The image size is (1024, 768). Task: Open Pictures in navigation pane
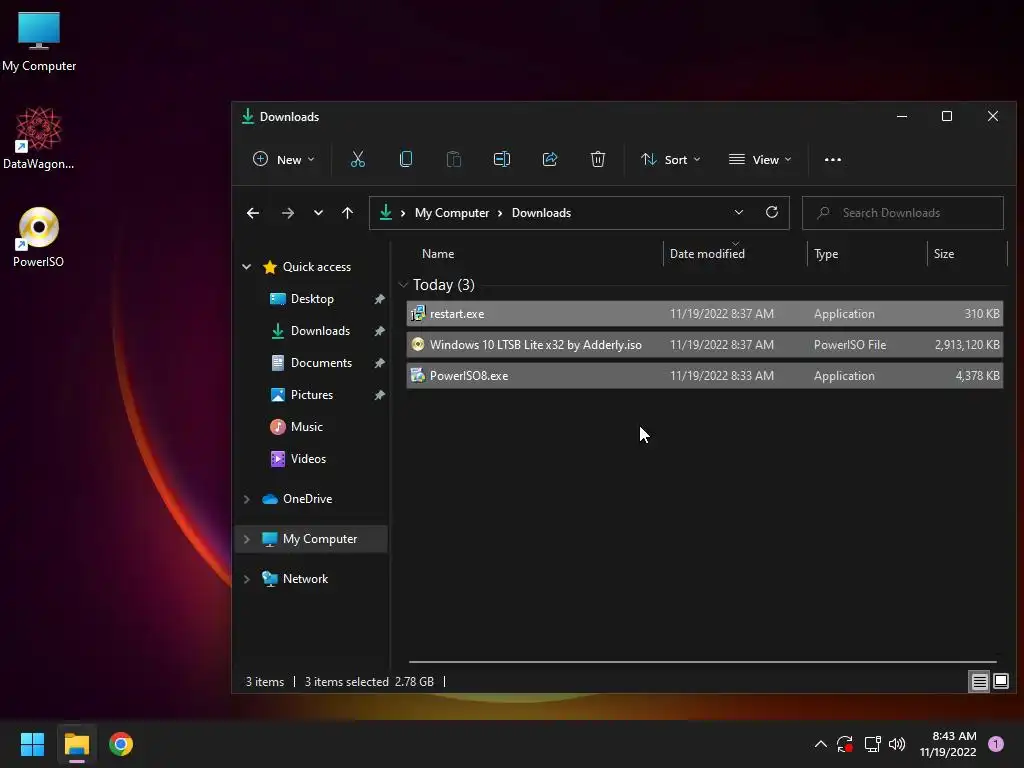point(312,395)
